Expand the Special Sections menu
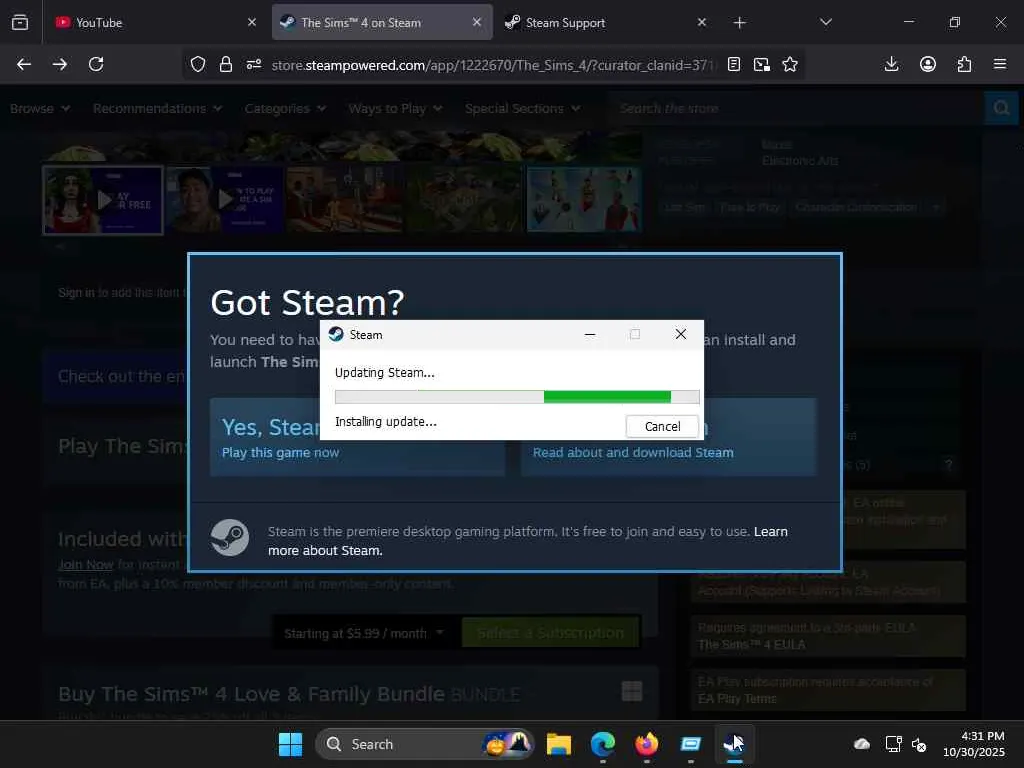 coord(522,108)
